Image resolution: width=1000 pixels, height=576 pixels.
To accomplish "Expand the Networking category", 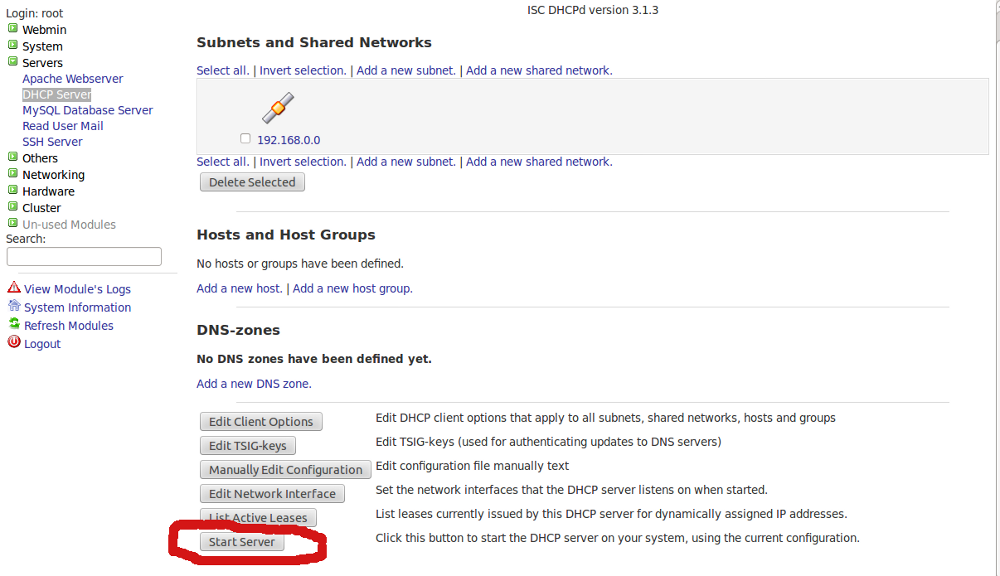I will tap(53, 175).
